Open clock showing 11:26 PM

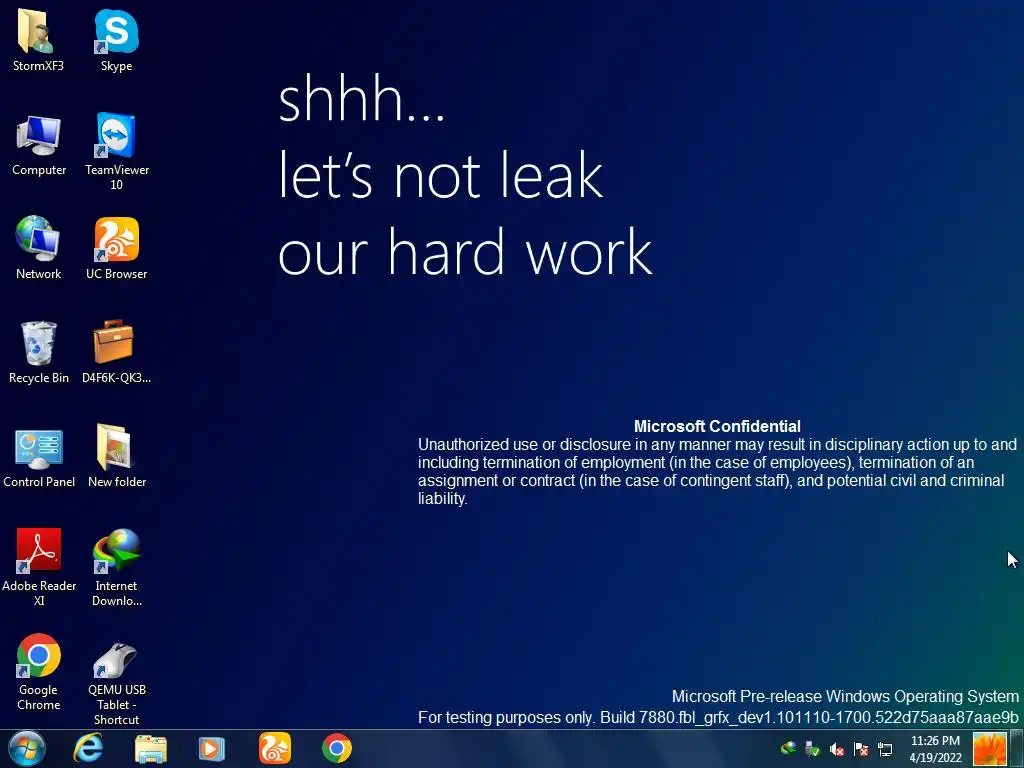click(x=935, y=749)
